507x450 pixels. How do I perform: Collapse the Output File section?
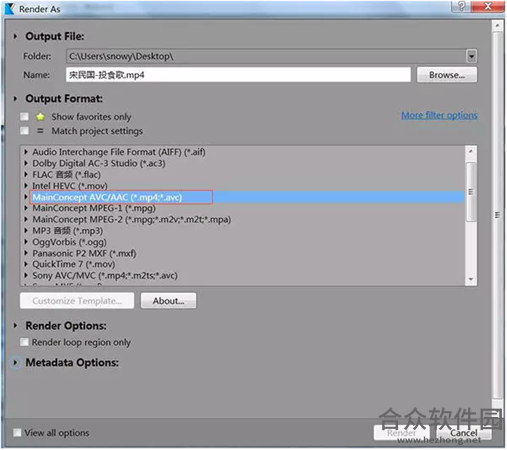click(15, 36)
